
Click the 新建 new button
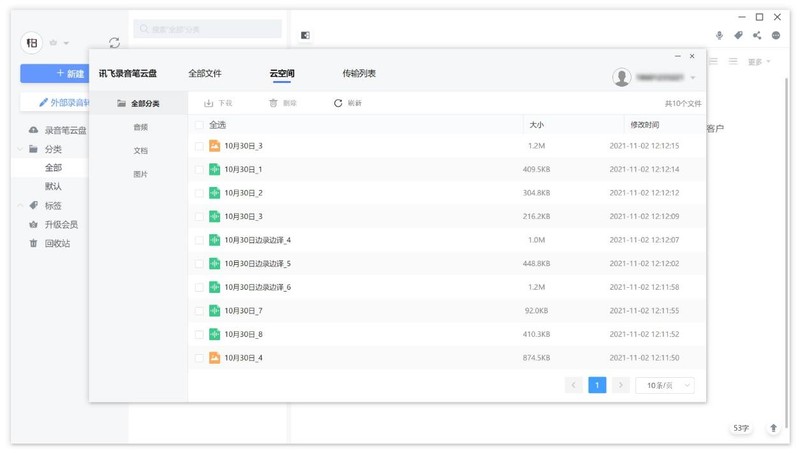70,73
